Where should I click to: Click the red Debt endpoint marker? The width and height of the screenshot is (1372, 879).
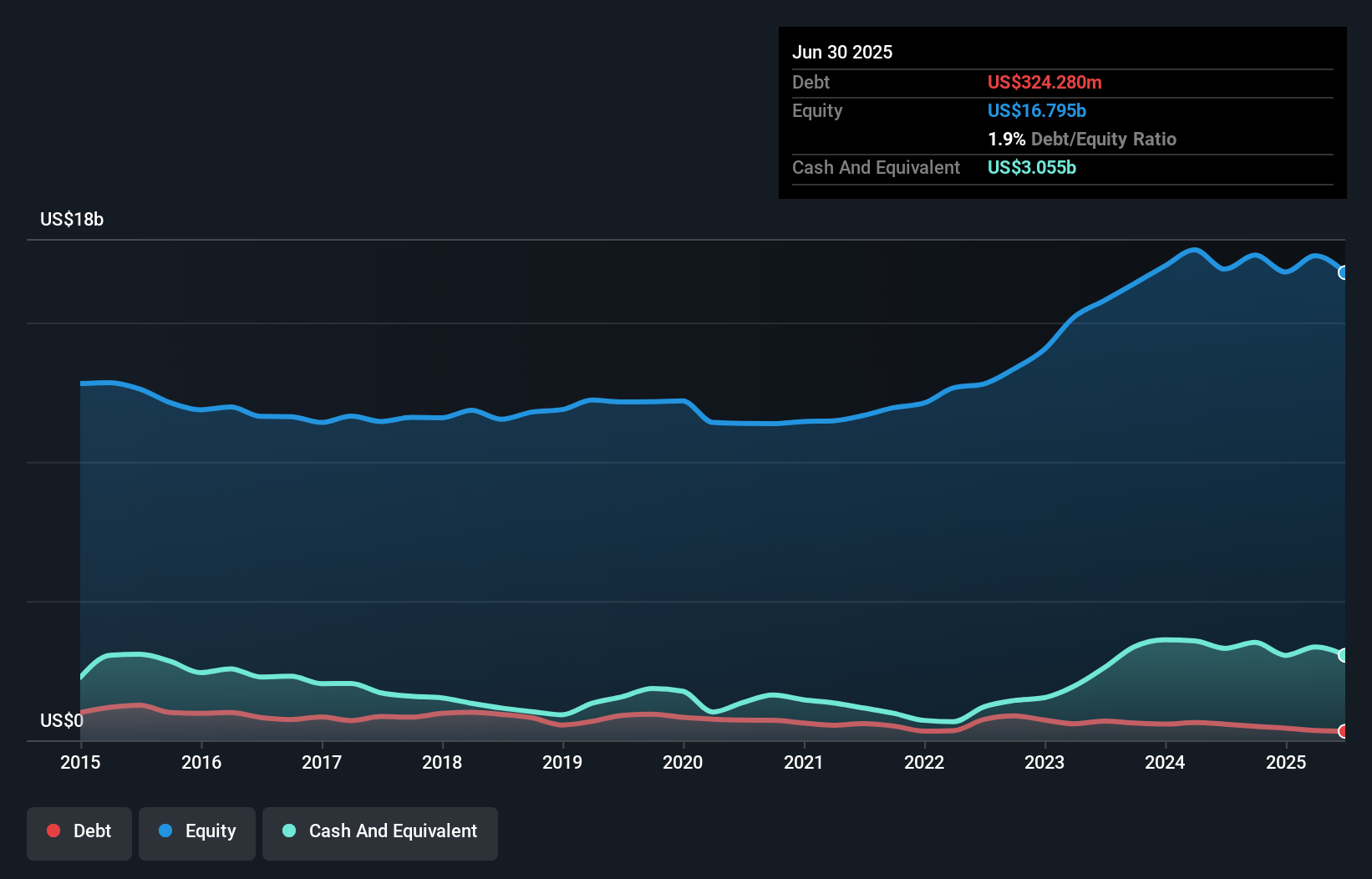(x=1343, y=731)
